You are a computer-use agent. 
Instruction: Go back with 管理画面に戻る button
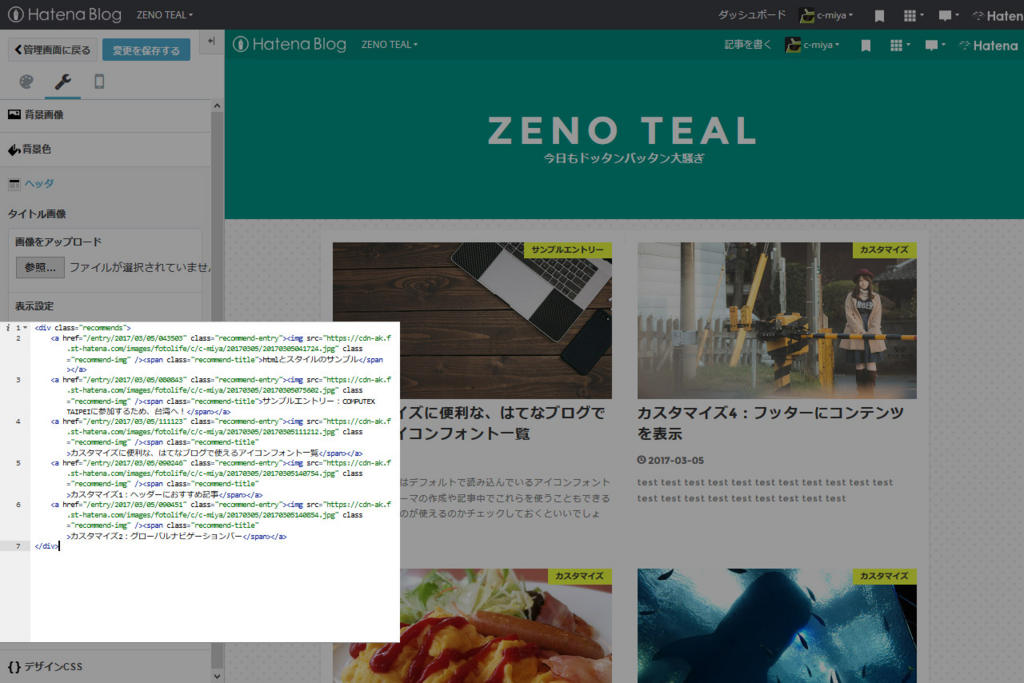[53, 50]
